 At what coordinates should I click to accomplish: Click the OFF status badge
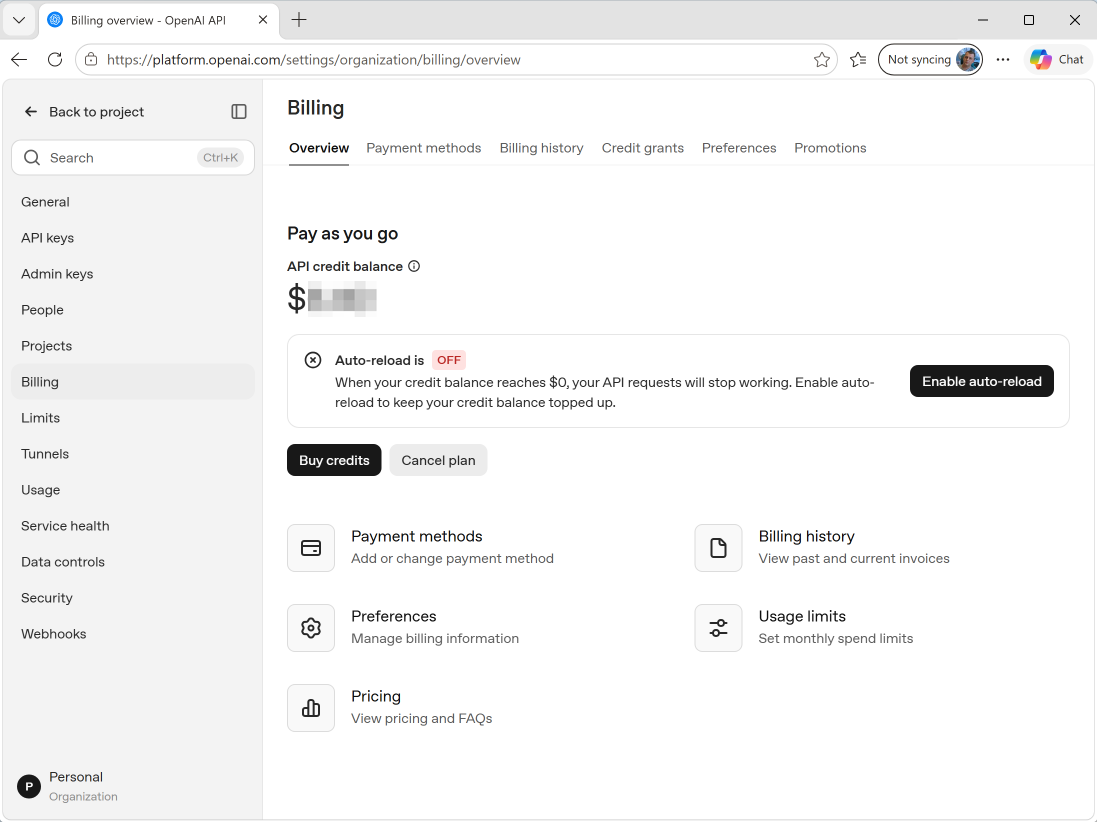pos(448,360)
